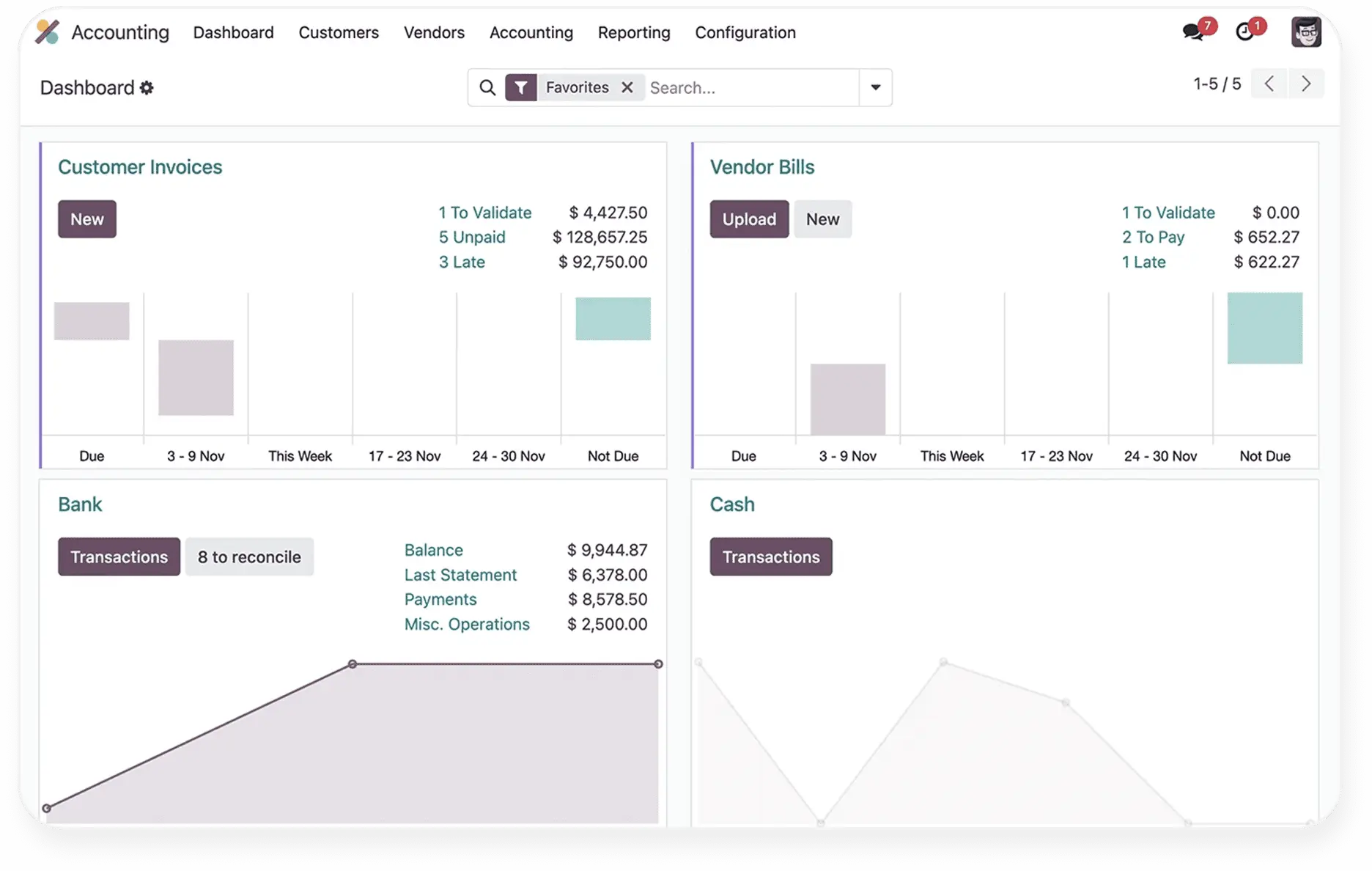
Task: Click the 8 to reconcile button
Action: point(249,556)
